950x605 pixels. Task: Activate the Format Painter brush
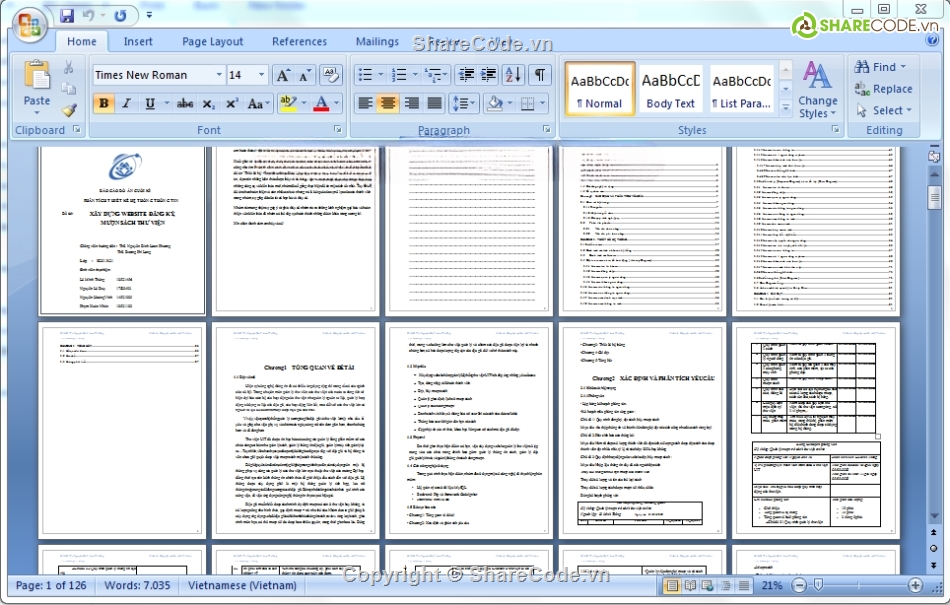point(68,110)
